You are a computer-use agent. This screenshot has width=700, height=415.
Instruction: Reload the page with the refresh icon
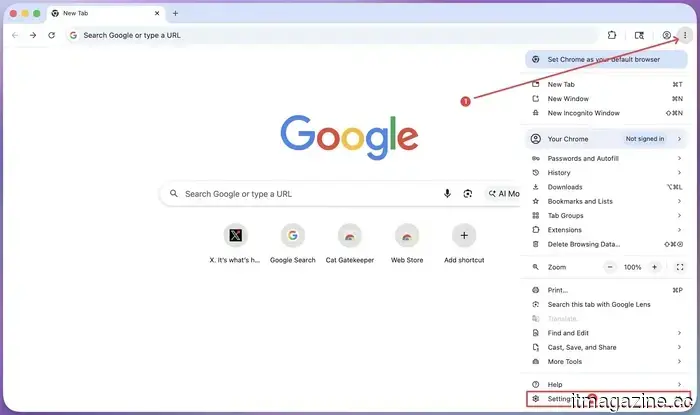point(51,35)
